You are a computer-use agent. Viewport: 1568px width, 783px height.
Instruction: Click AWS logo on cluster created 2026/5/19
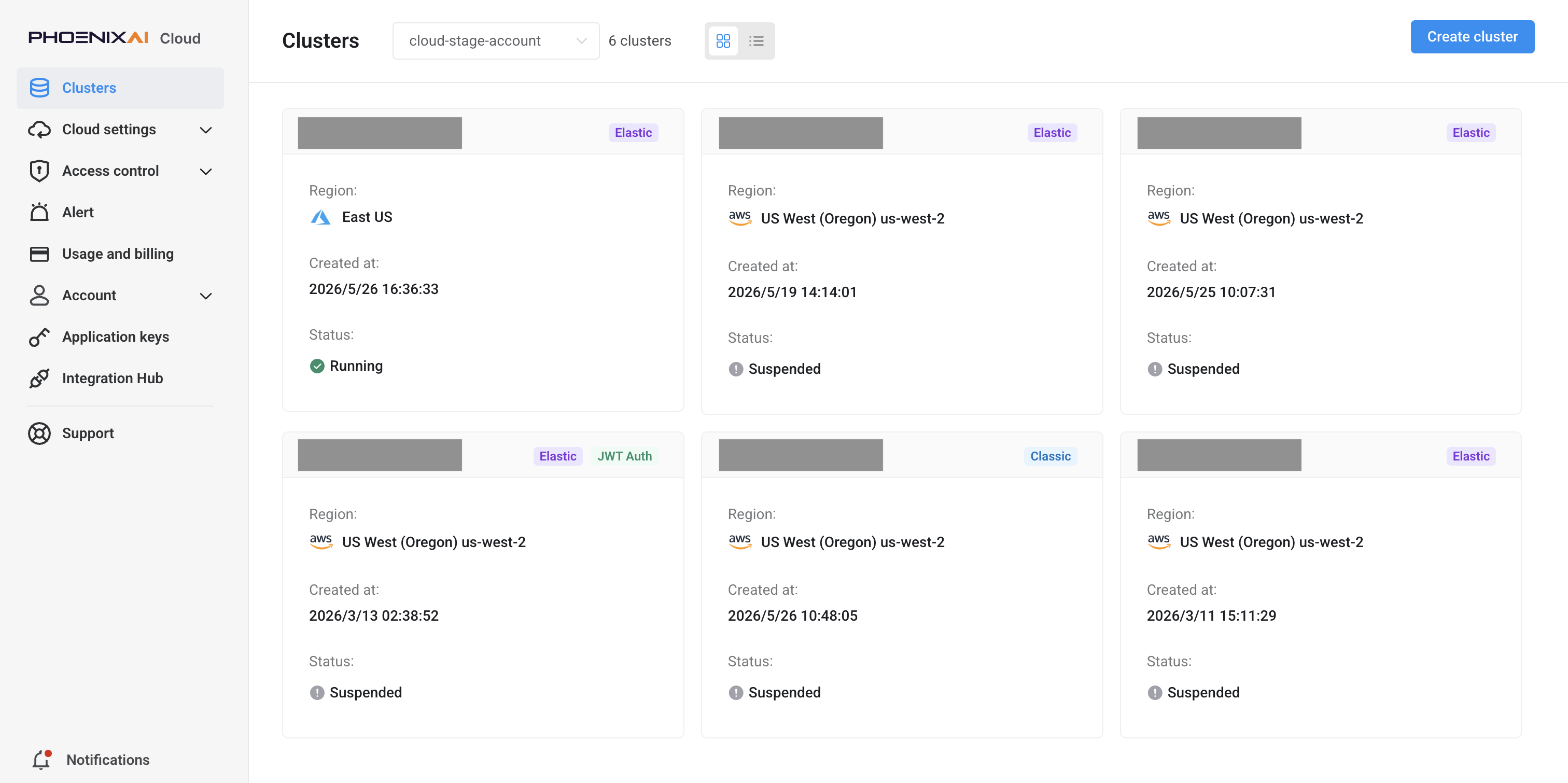(x=740, y=218)
